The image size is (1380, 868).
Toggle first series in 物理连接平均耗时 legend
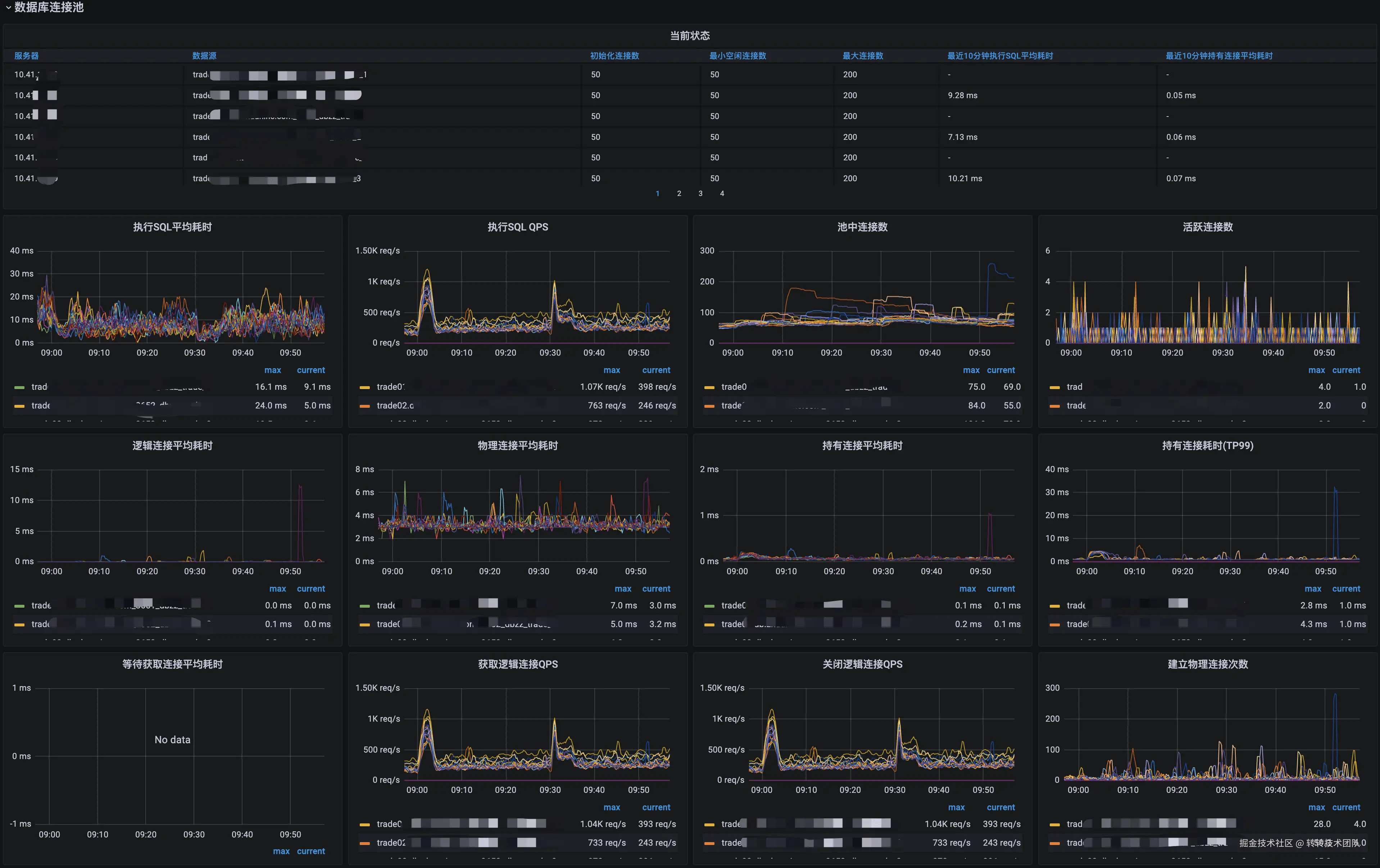click(x=386, y=606)
